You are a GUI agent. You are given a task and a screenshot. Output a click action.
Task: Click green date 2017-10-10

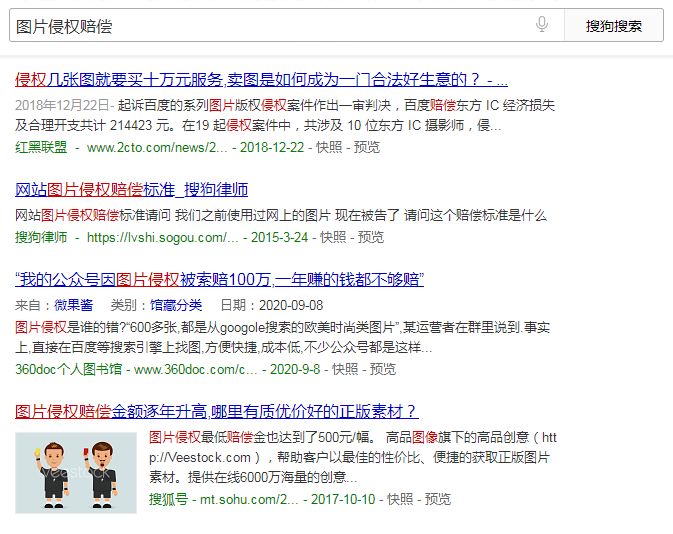(343, 499)
